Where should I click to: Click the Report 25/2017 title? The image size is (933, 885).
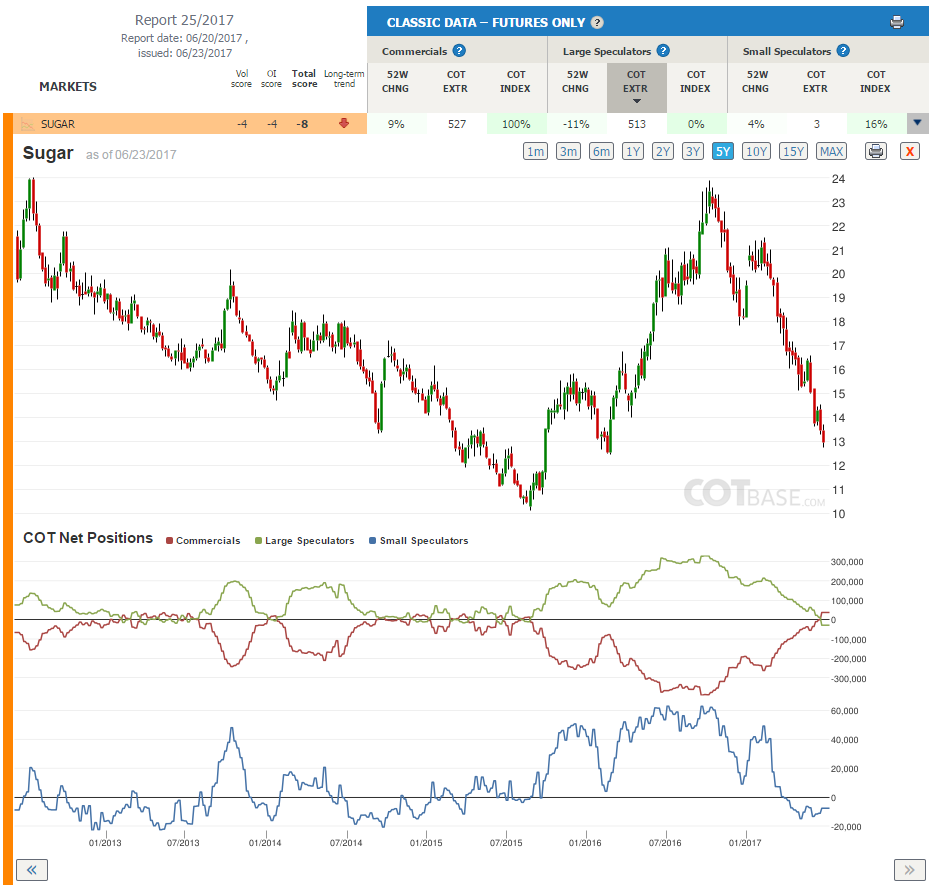point(184,20)
